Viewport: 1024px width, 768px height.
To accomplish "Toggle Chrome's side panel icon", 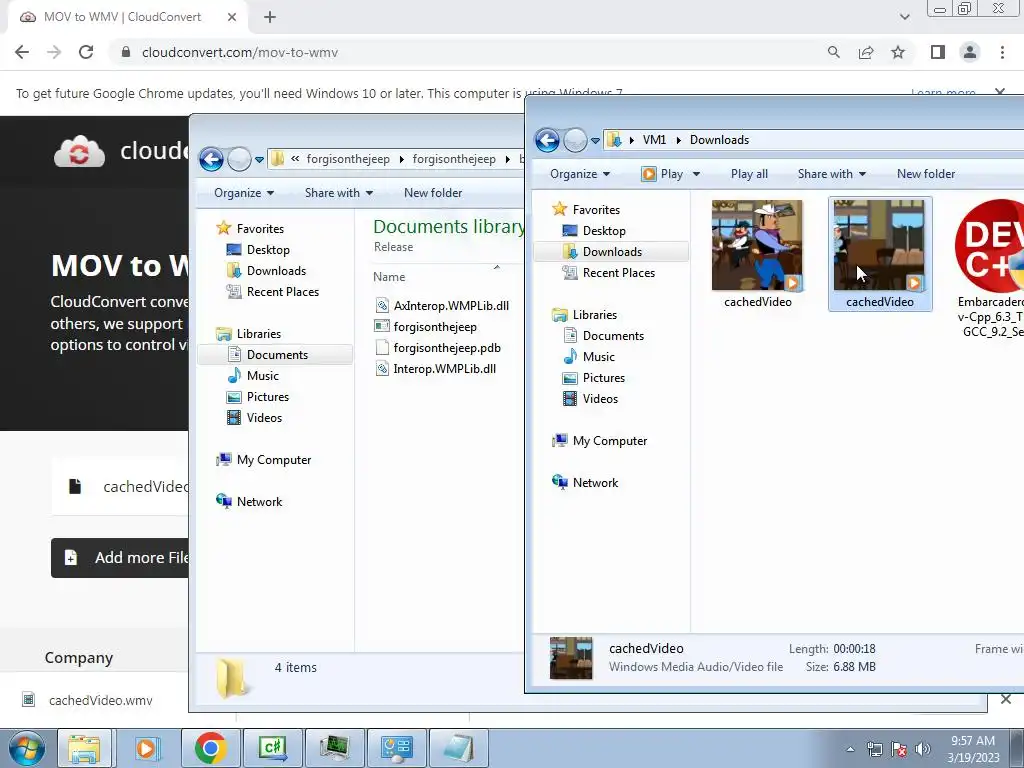I will tap(938, 52).
